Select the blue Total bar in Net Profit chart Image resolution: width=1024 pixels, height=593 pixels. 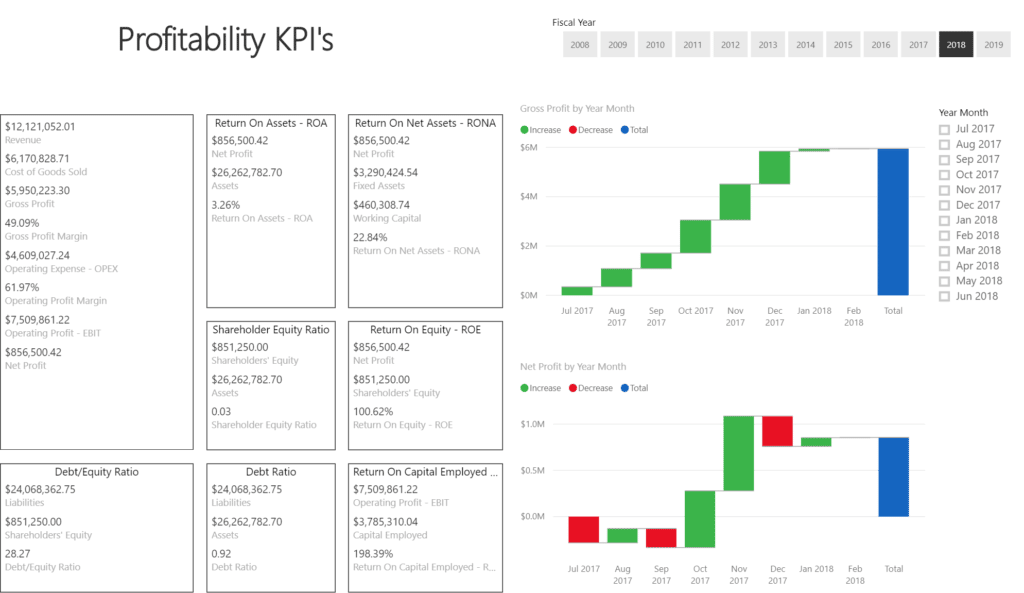pyautogui.click(x=893, y=477)
